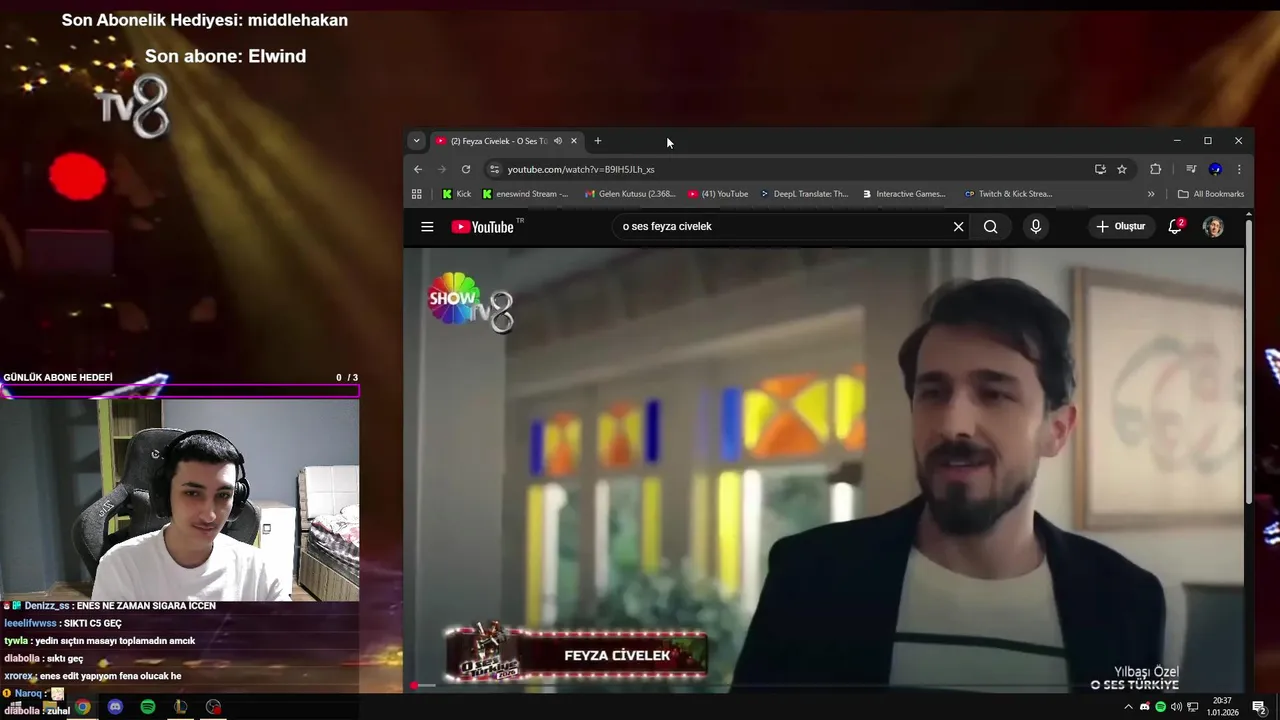Mute the tab via its speaker icon
Screen dimensions: 1280x720
tap(558, 141)
